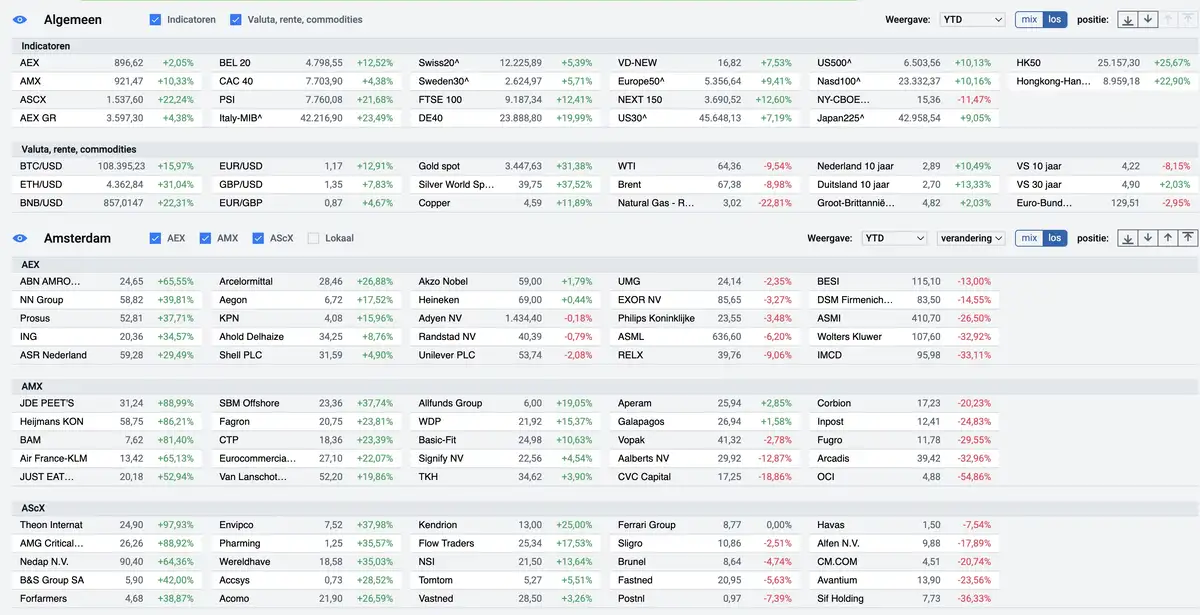Click Japan225^
Image resolution: width=1200 pixels, height=615 pixels.
click(x=842, y=118)
